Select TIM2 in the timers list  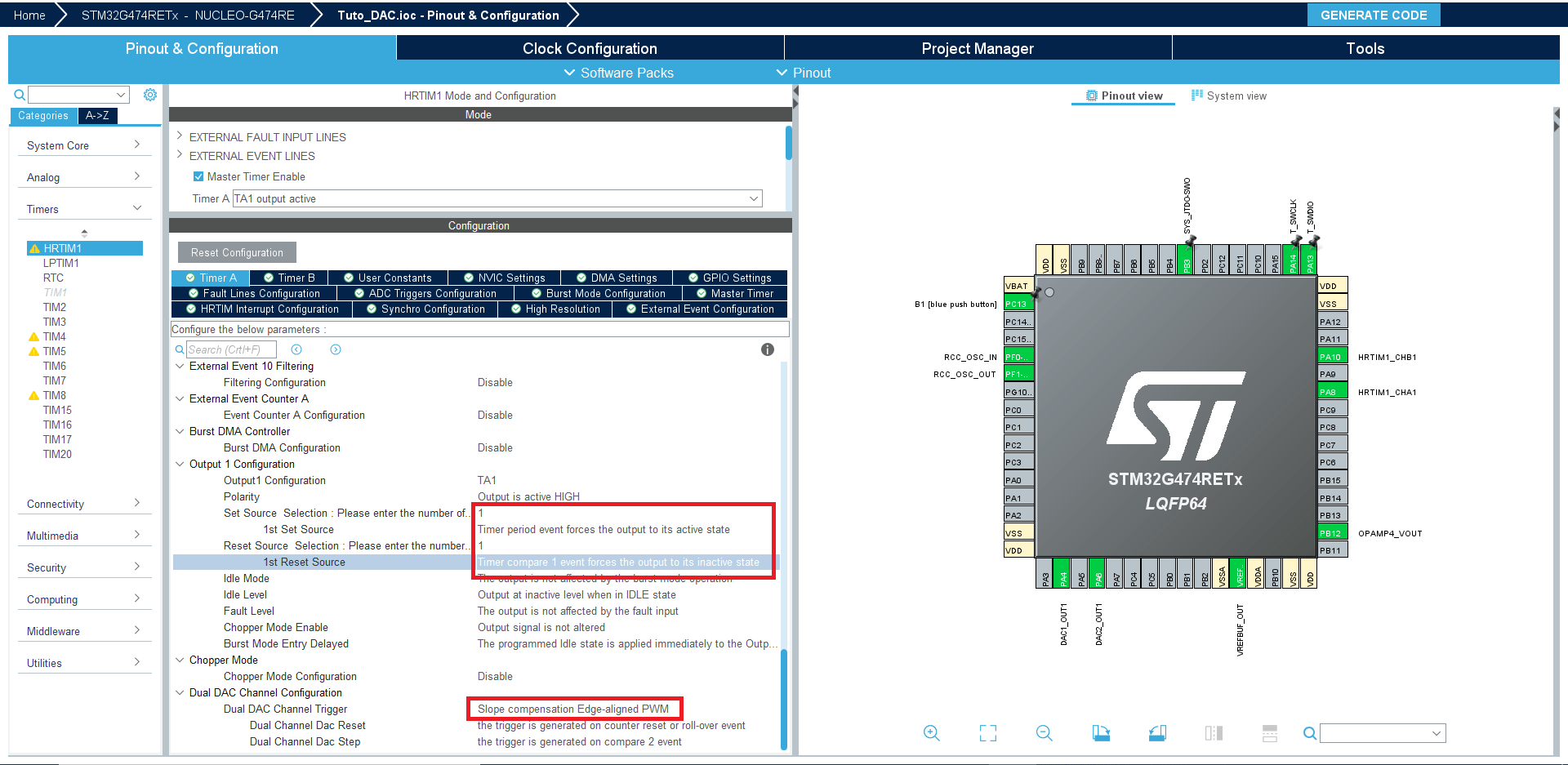click(55, 307)
